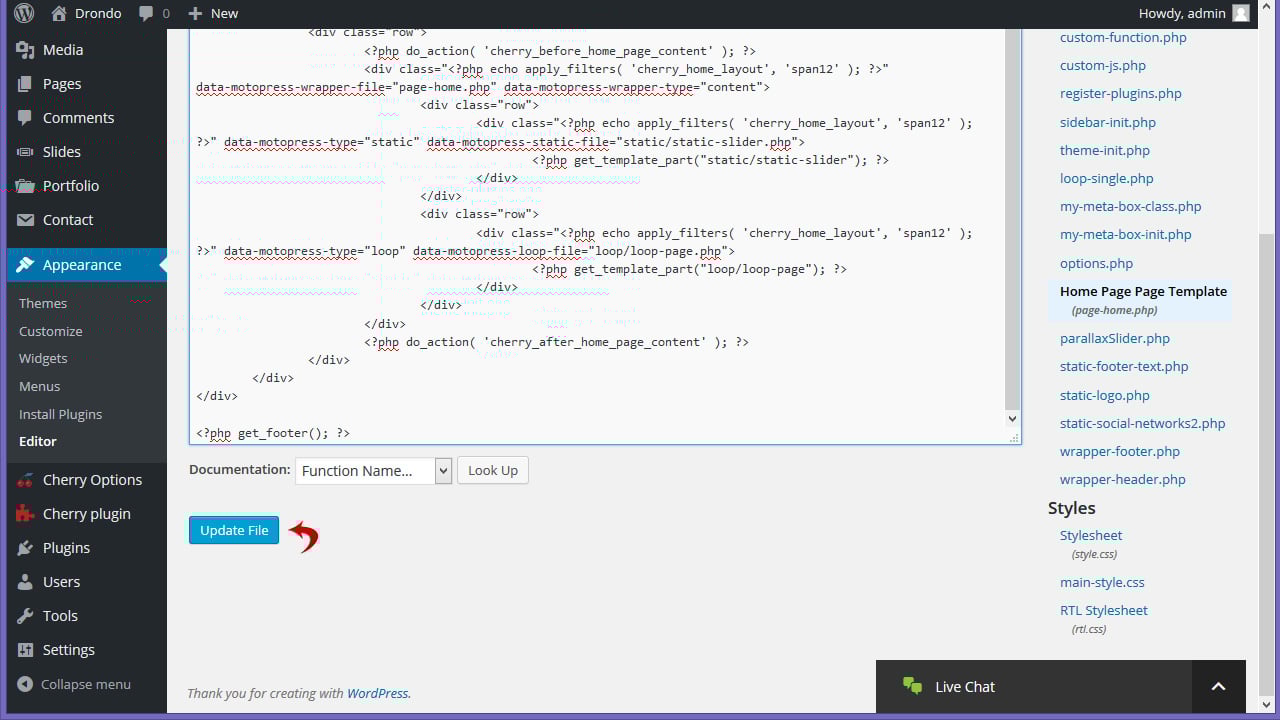Open register-plugins.php file
This screenshot has height=720, width=1280.
(x=1121, y=93)
